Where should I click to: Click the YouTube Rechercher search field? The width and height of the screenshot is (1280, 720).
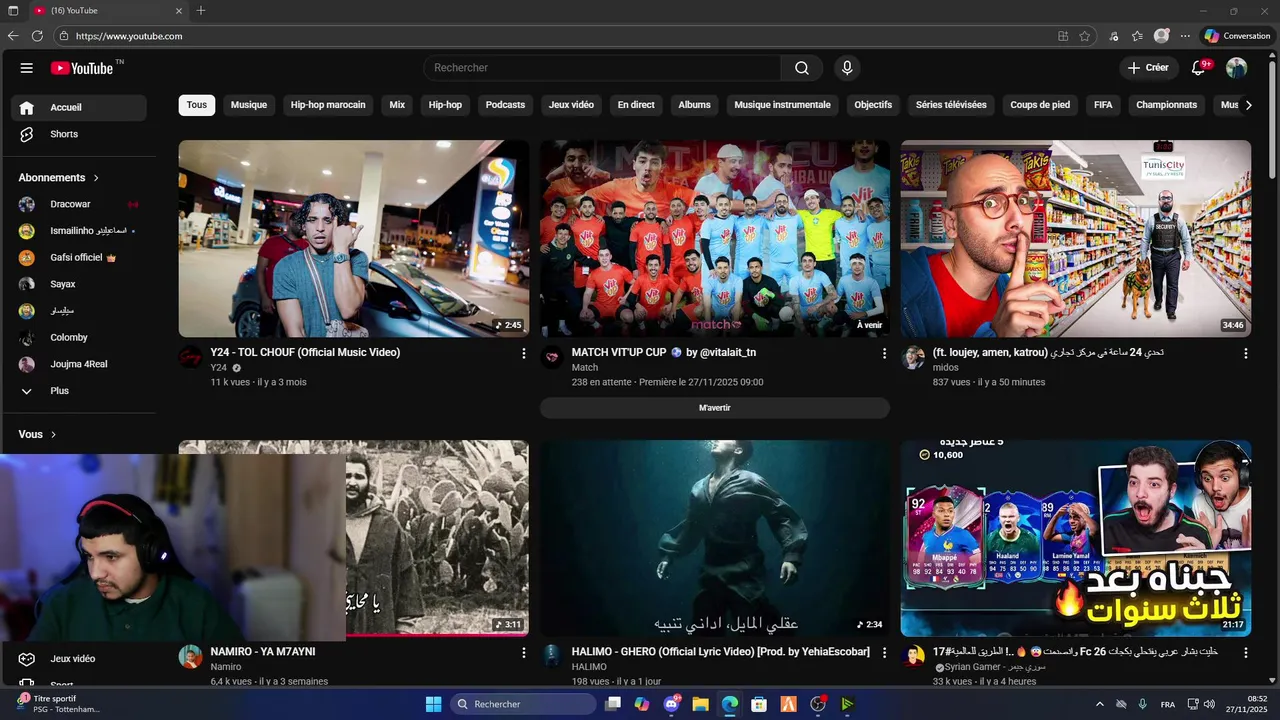coord(602,68)
